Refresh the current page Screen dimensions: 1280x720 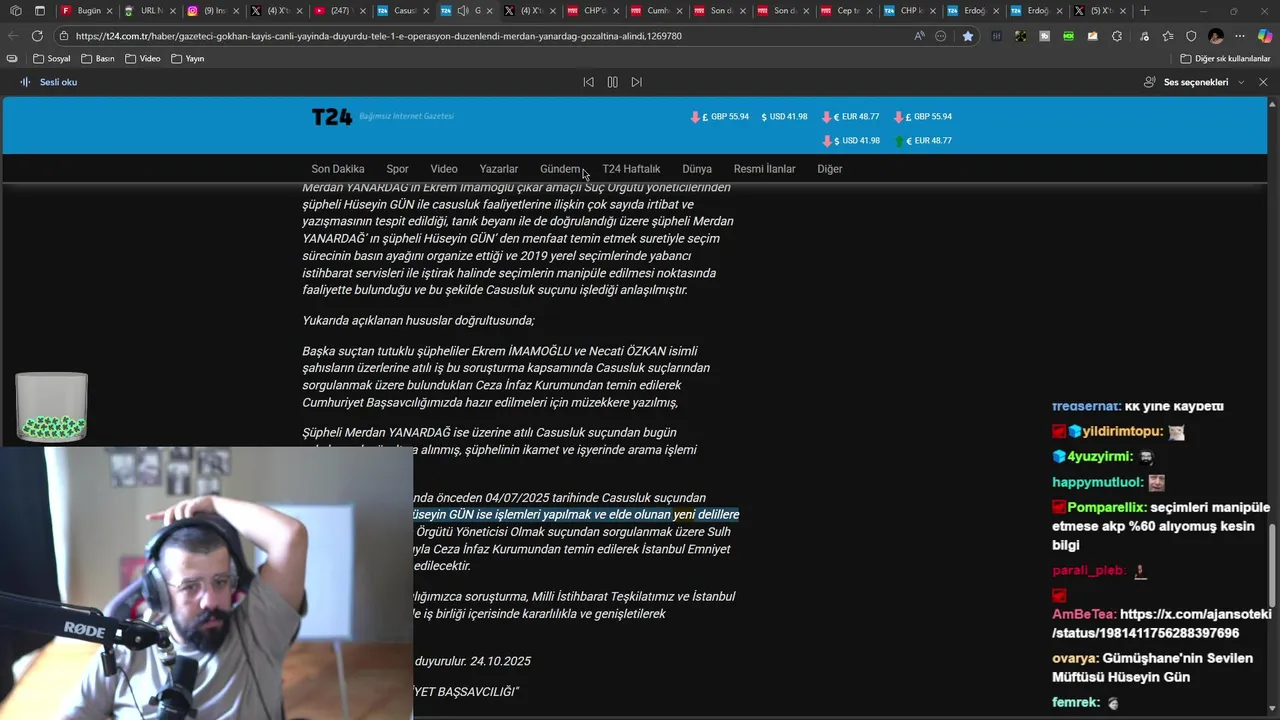tap(38, 36)
